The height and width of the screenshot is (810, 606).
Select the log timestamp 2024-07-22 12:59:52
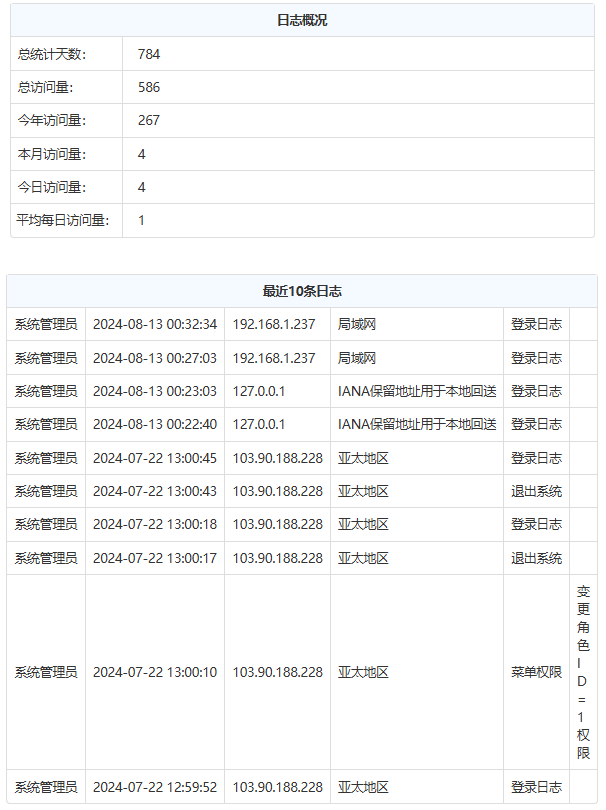pyautogui.click(x=155, y=786)
